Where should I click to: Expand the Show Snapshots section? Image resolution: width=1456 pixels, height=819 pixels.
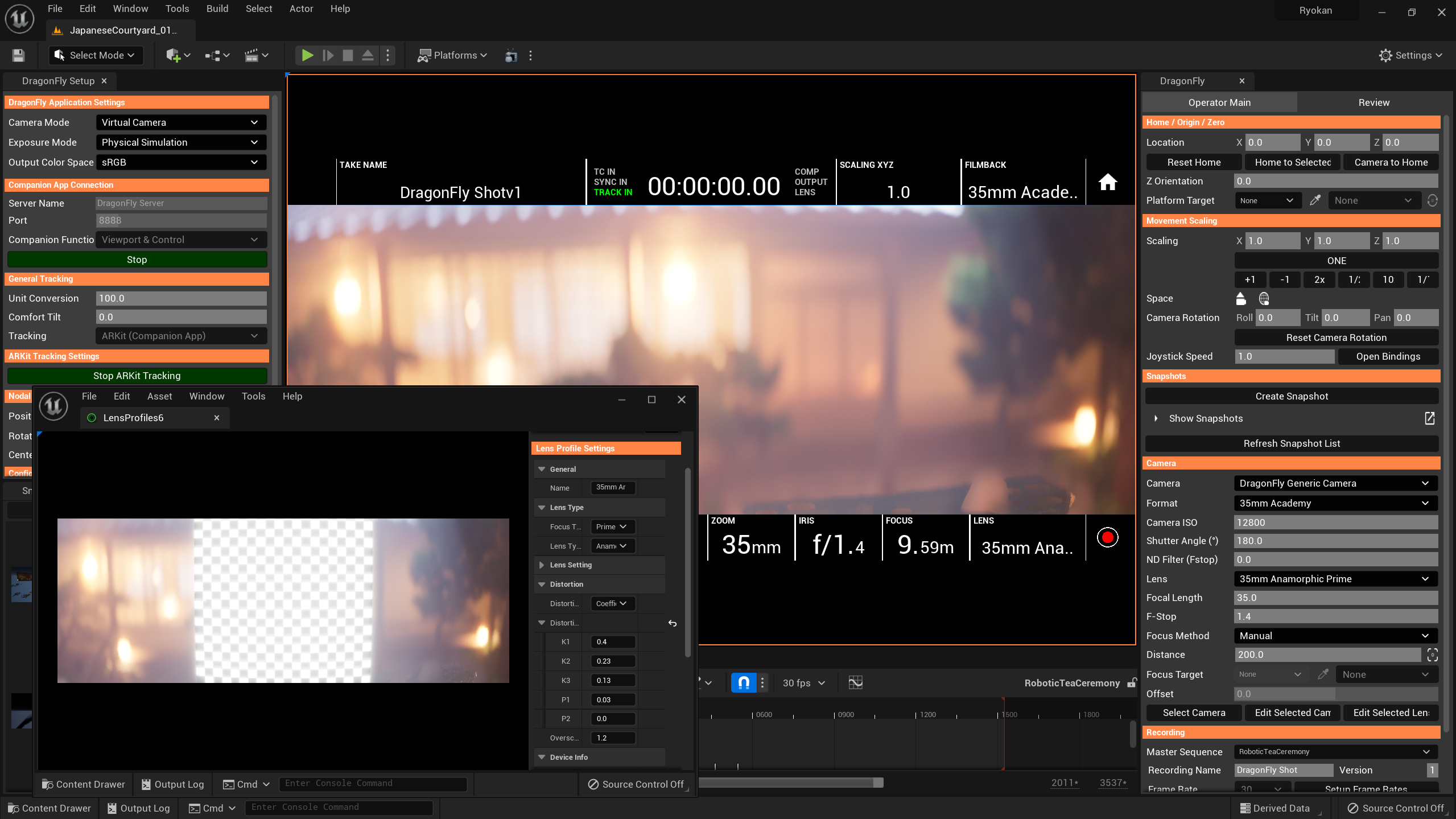pos(1156,418)
